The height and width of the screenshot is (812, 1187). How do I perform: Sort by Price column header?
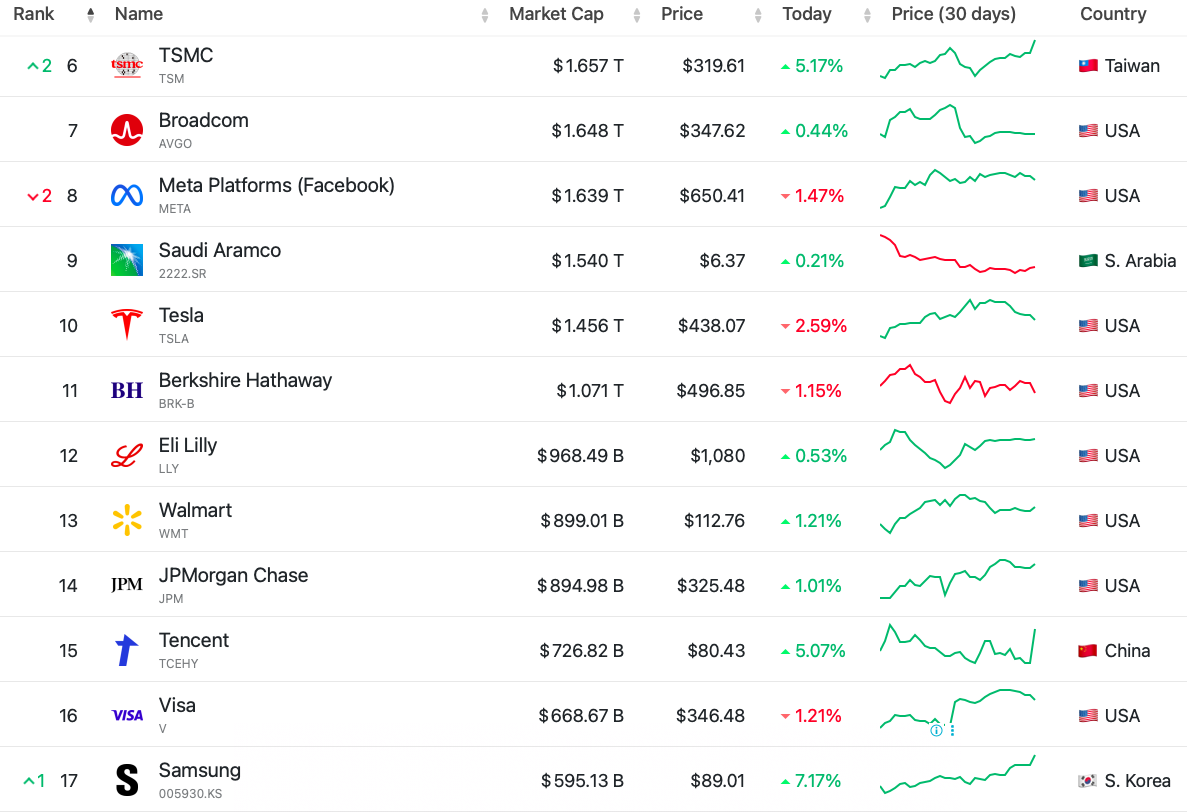click(682, 14)
